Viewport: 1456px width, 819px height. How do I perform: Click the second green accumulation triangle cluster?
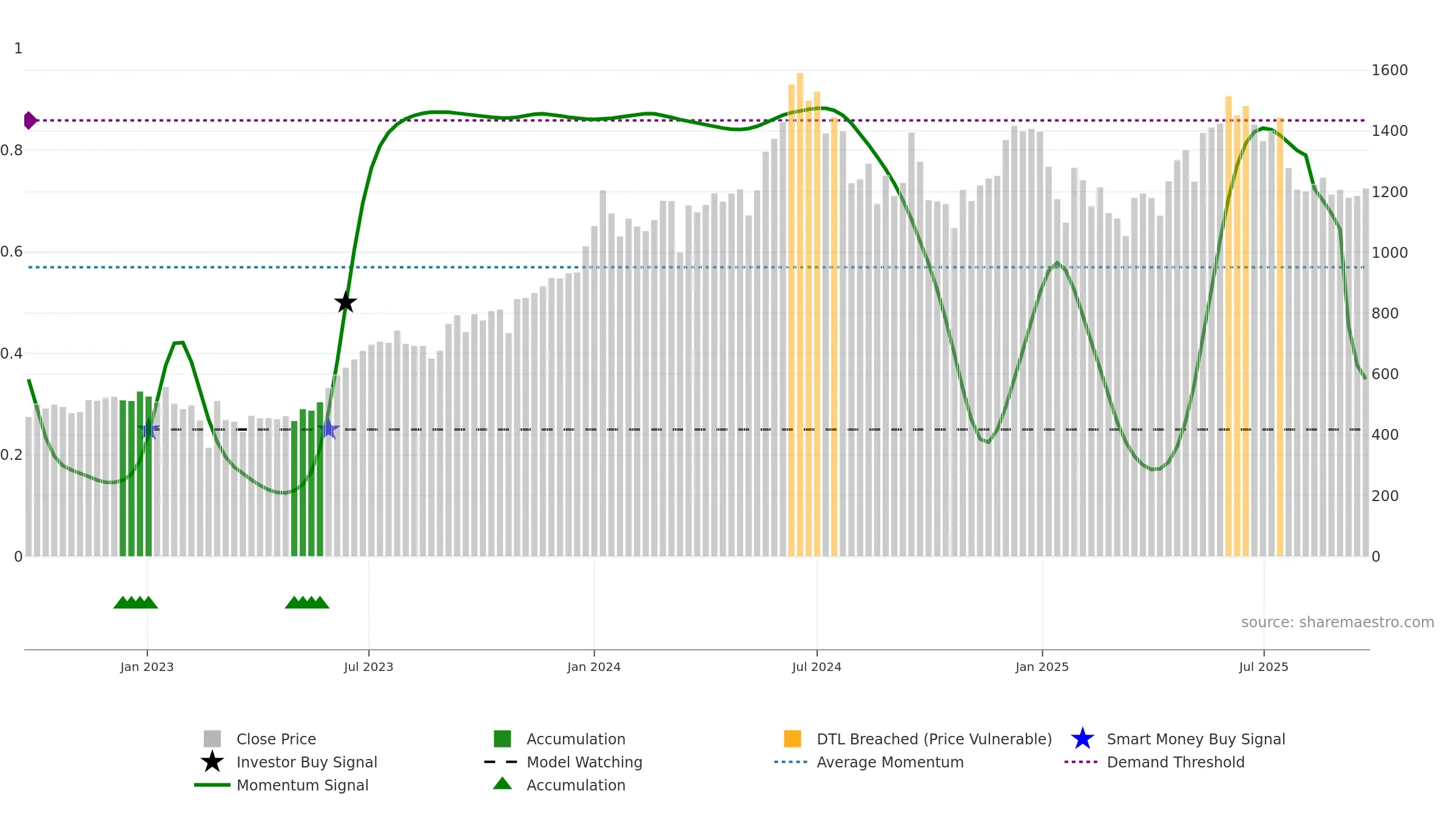[x=307, y=602]
